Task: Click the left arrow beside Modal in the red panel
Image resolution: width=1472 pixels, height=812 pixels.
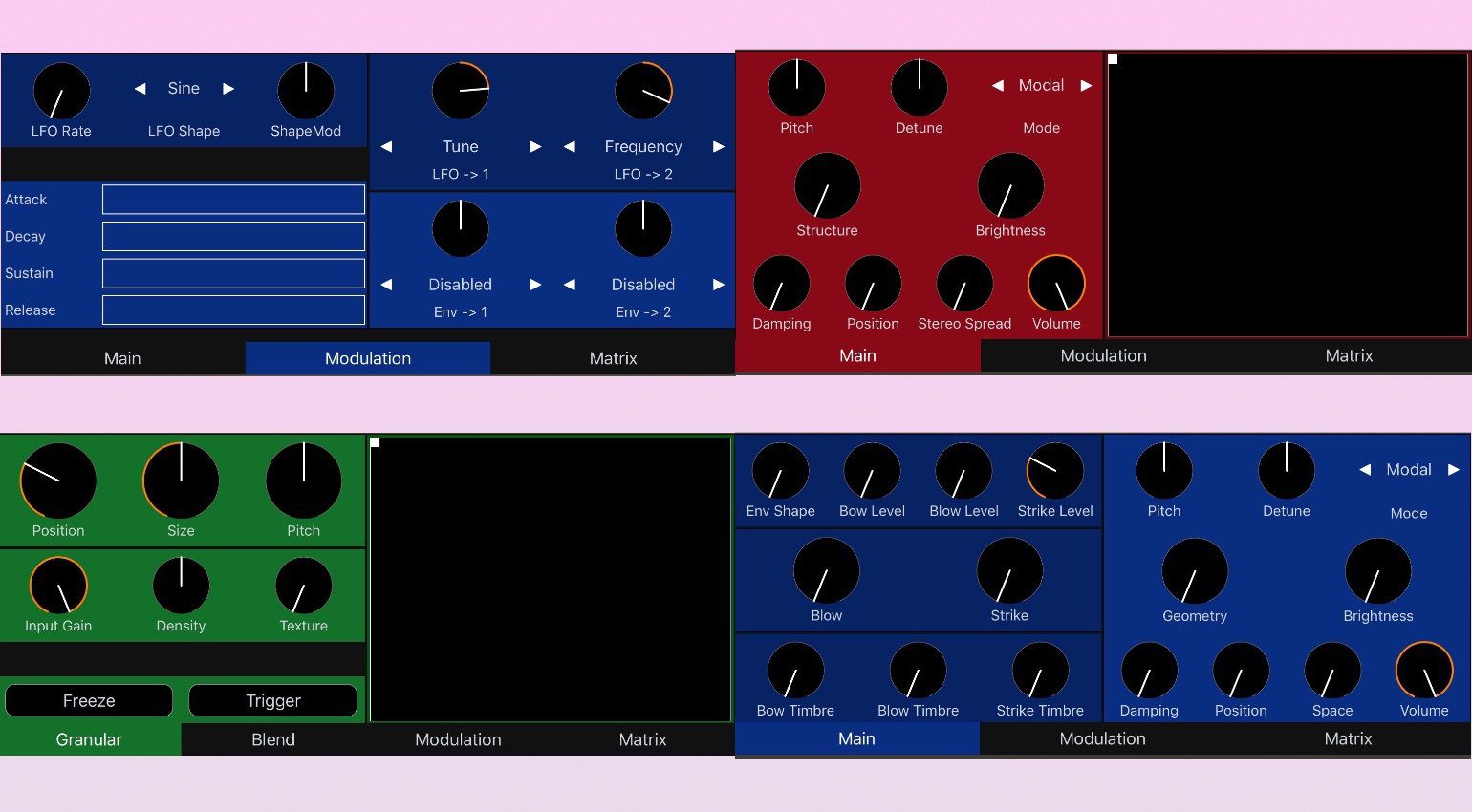Action: 998,86
